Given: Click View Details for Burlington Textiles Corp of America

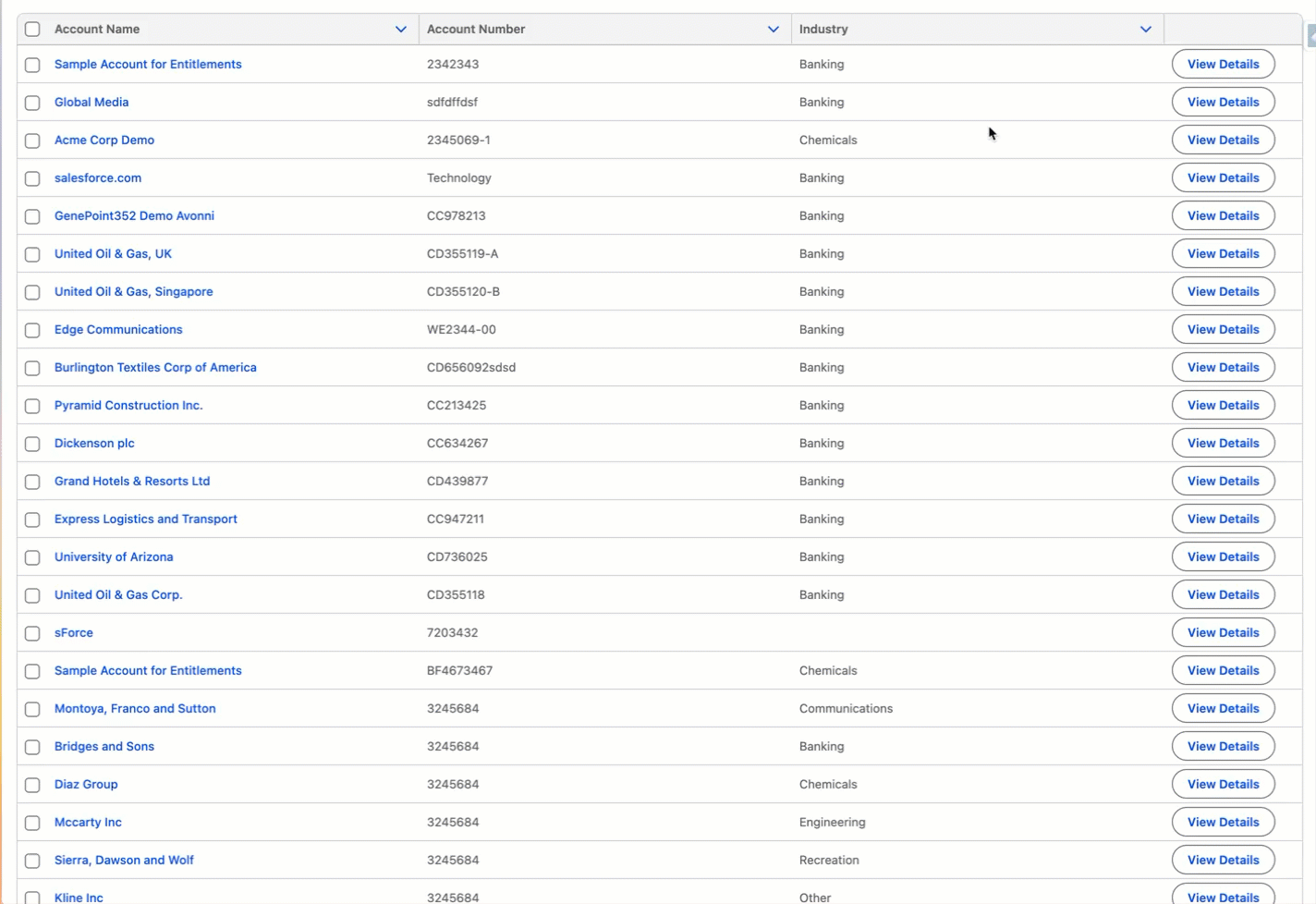Looking at the screenshot, I should coord(1224,368).
